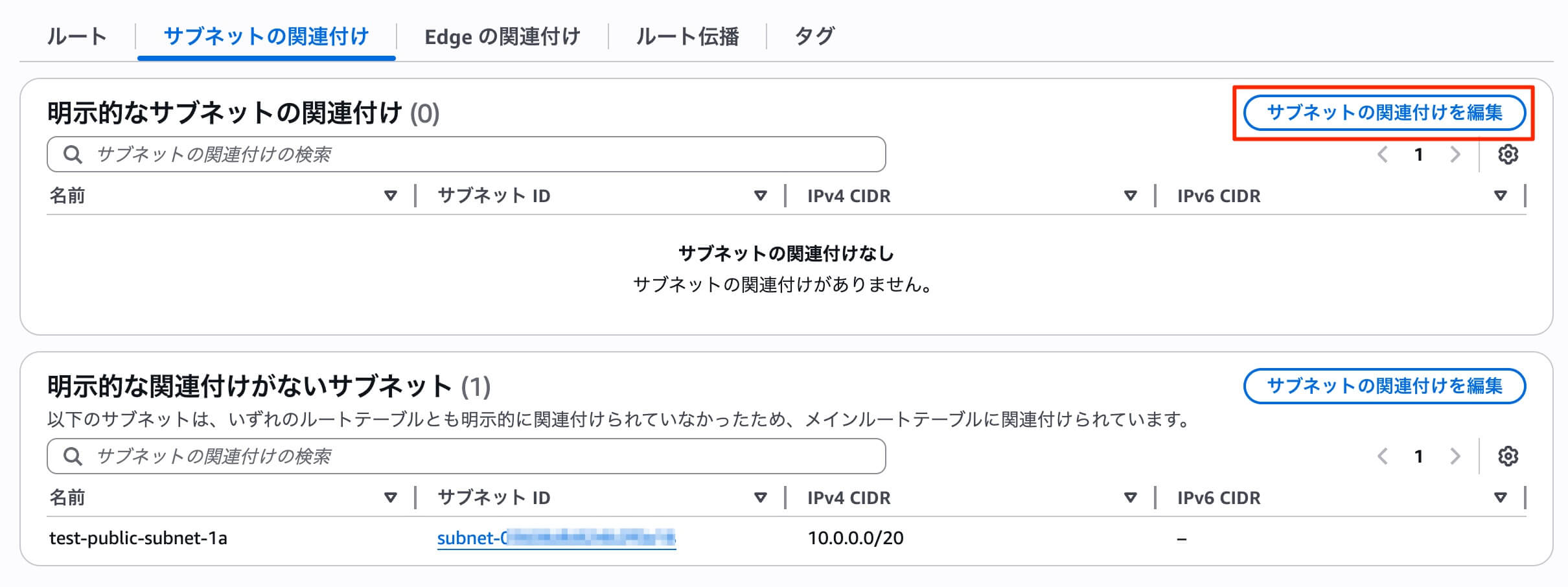Open preferences gear for explicit subnet associations table

tap(1508, 154)
